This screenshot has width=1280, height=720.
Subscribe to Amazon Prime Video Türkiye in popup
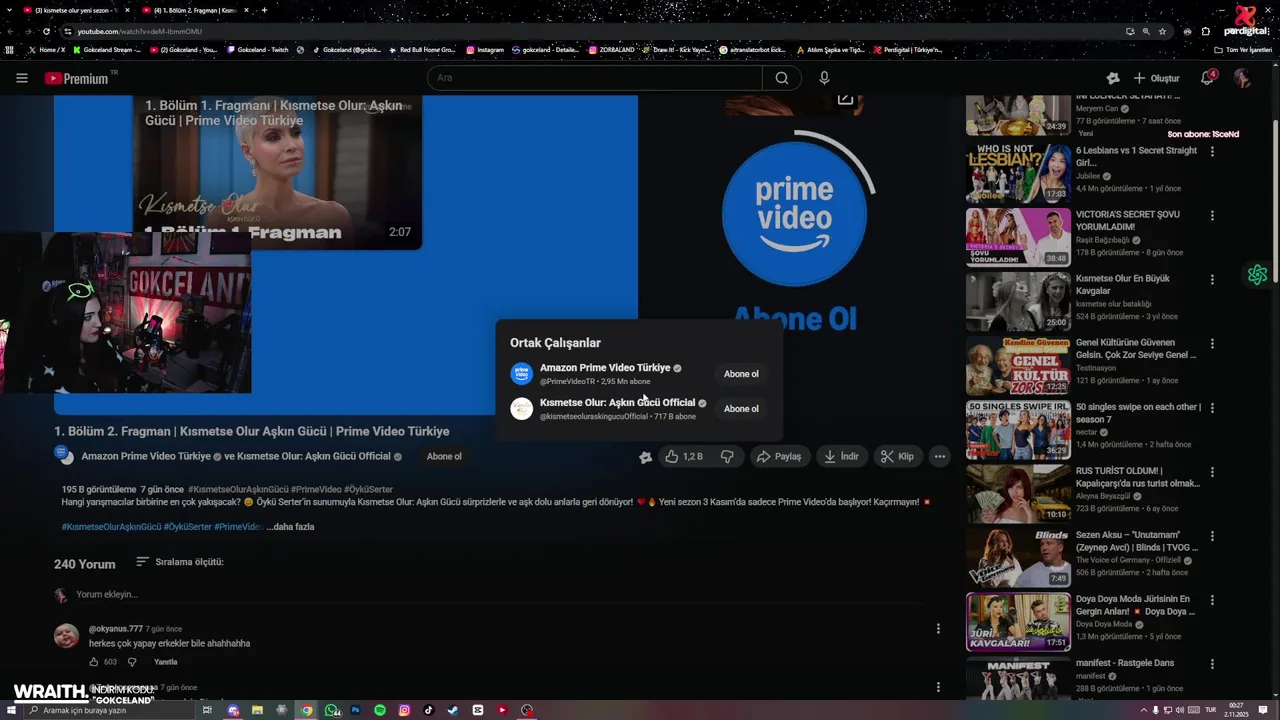click(741, 374)
